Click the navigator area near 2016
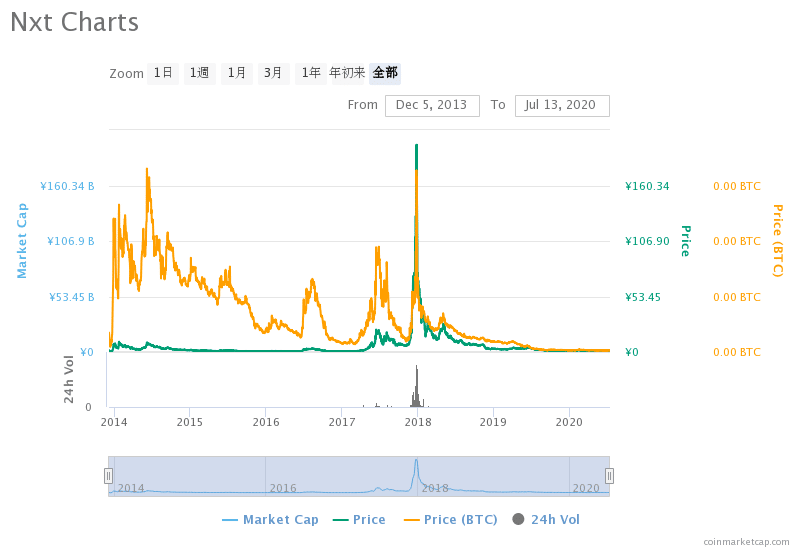The height and width of the screenshot is (550, 800). [x=283, y=487]
